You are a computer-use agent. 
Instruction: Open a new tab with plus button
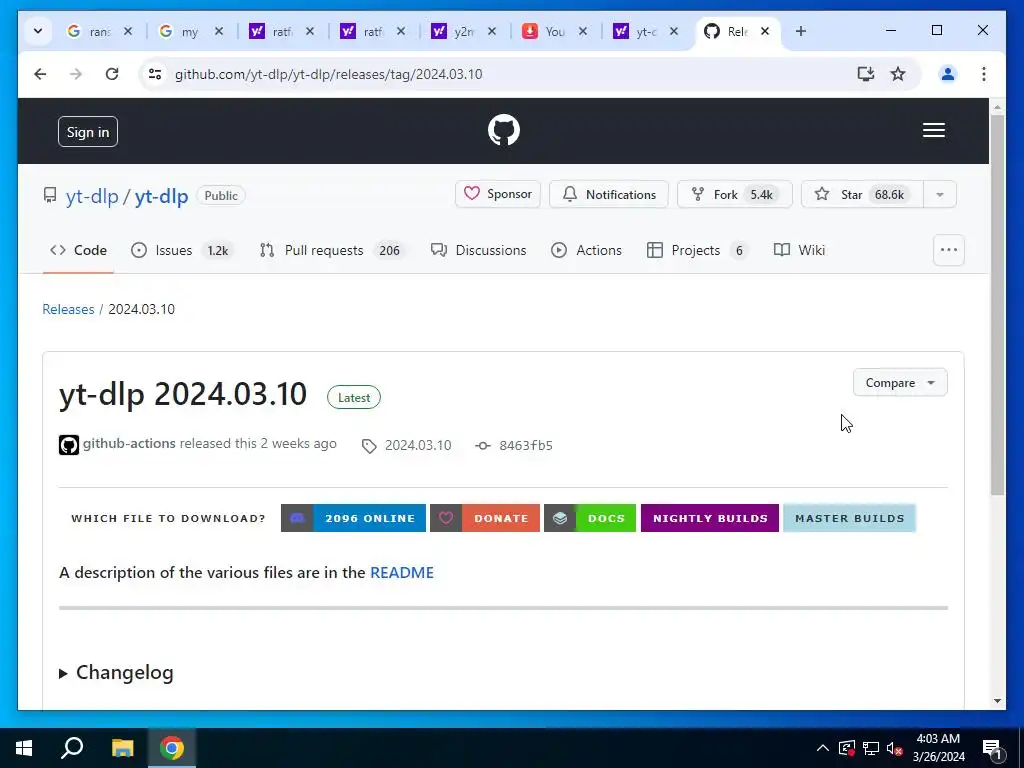(x=801, y=31)
